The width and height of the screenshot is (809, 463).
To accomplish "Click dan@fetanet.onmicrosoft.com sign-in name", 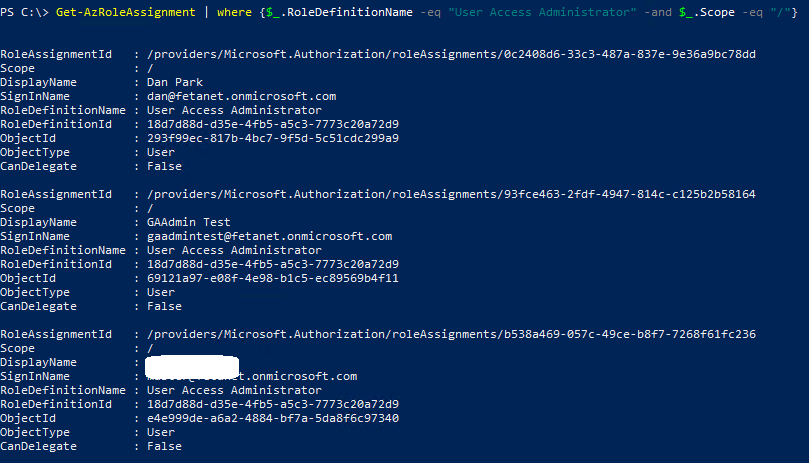I will click(x=241, y=96).
